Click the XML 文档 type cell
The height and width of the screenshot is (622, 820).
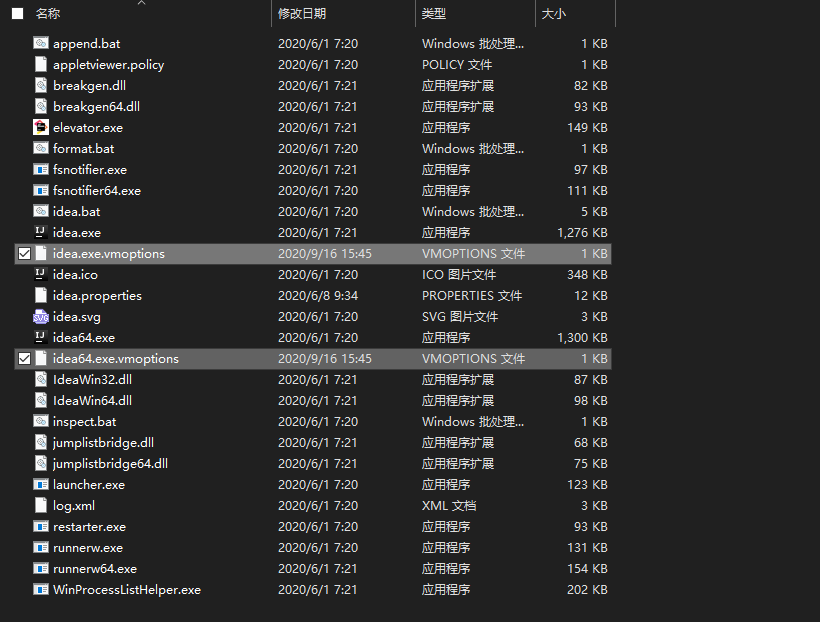(x=449, y=506)
